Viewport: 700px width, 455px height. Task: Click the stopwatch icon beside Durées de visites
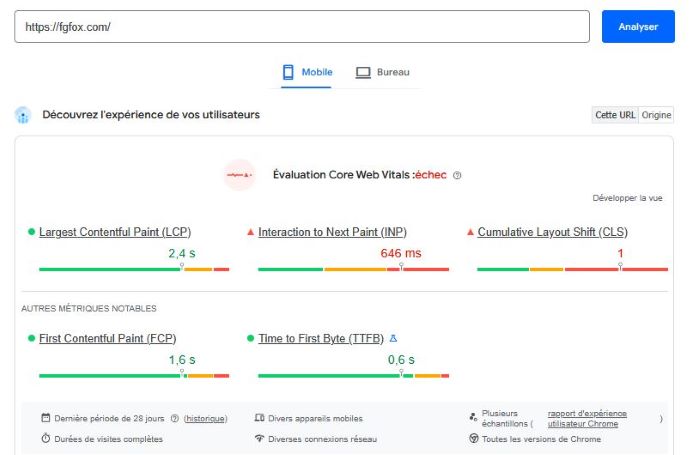tap(46, 438)
